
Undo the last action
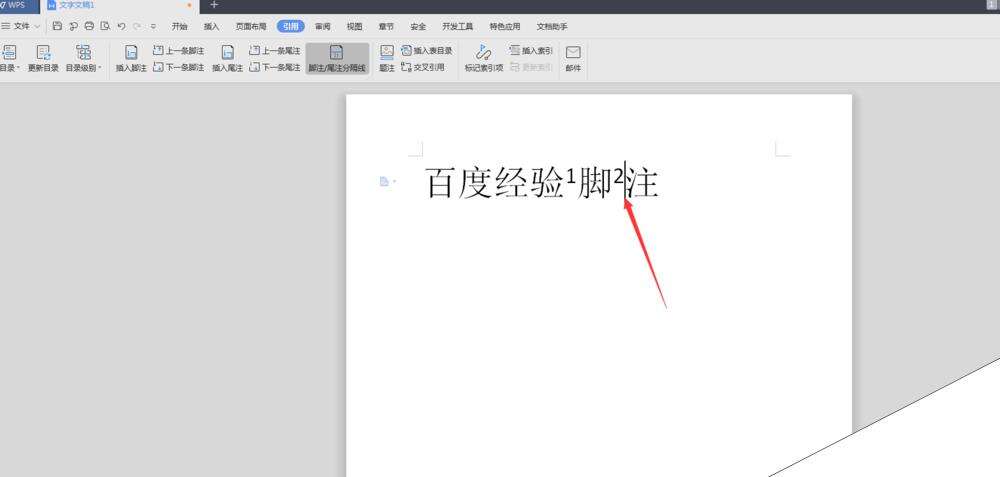[x=121, y=26]
